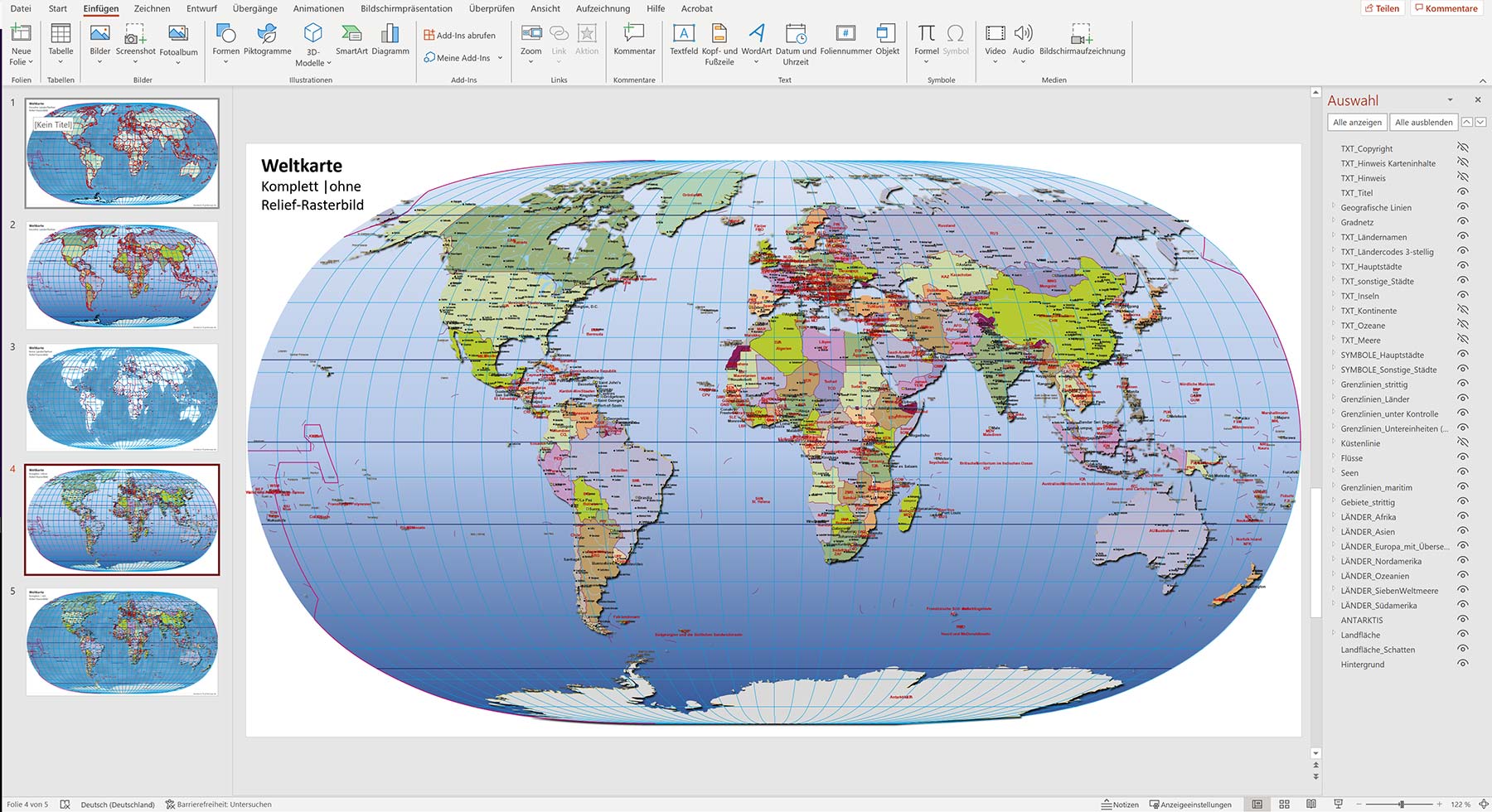Click the Alle ausblenden button

(x=1422, y=122)
